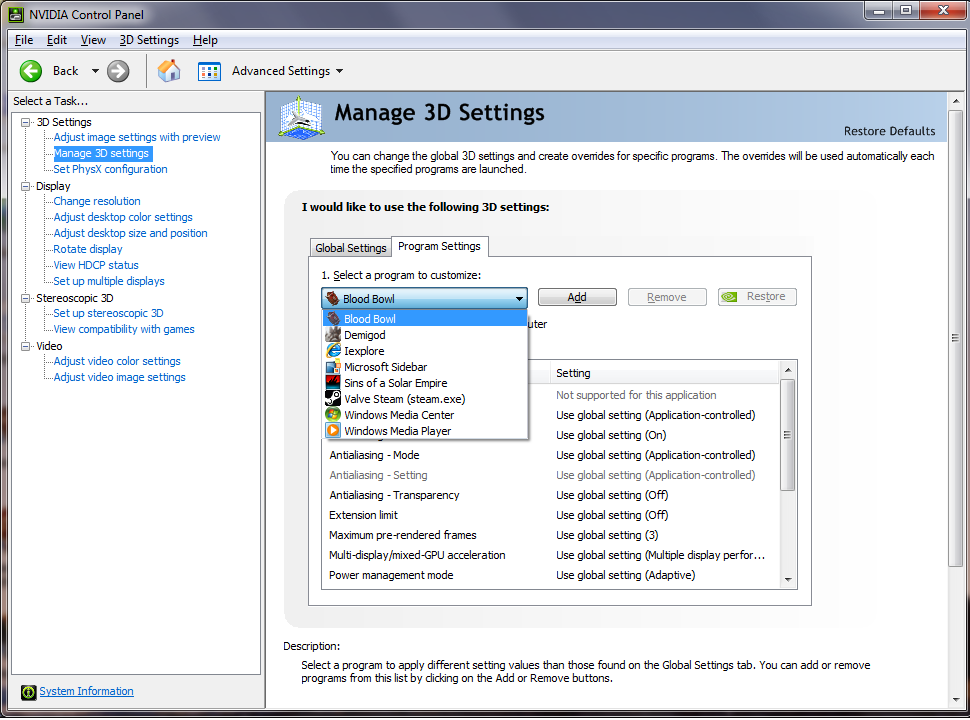Select Set PhysX configuration in task tree
This screenshot has width=970, height=720.
pyautogui.click(x=110, y=169)
